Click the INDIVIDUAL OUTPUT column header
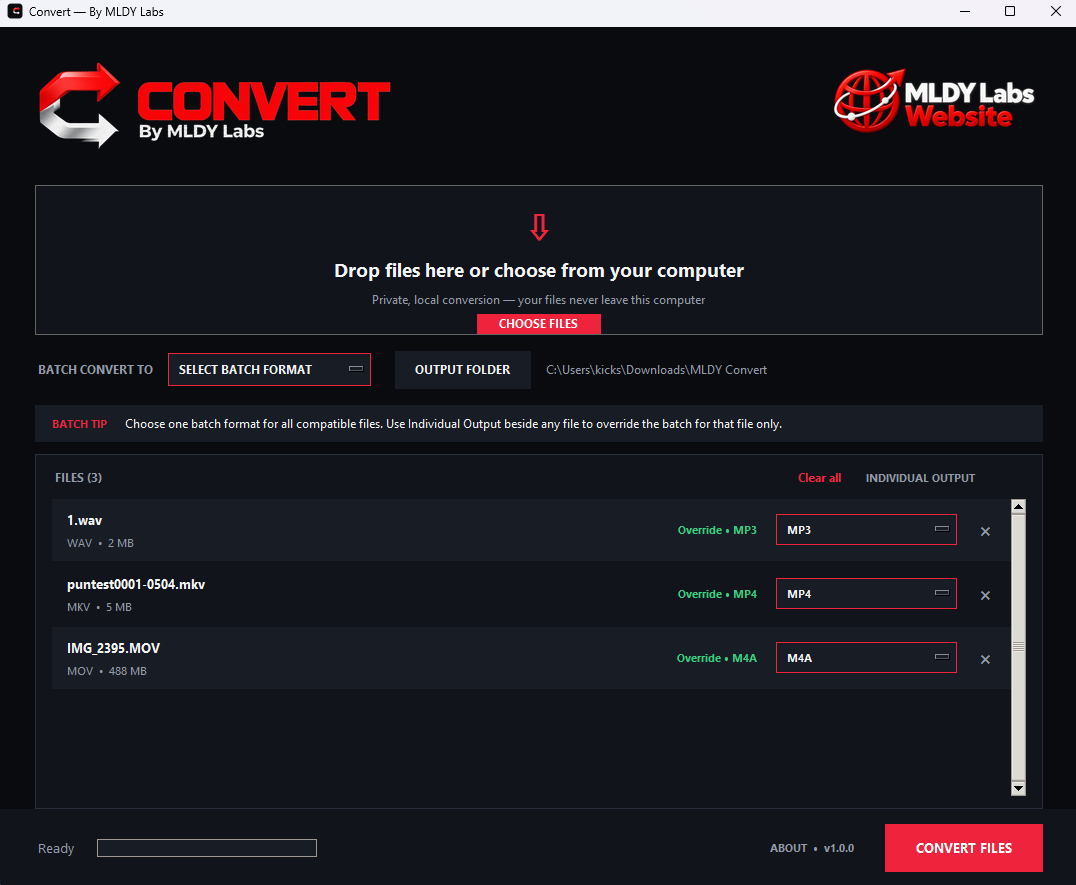This screenshot has height=885, width=1076. tap(920, 477)
